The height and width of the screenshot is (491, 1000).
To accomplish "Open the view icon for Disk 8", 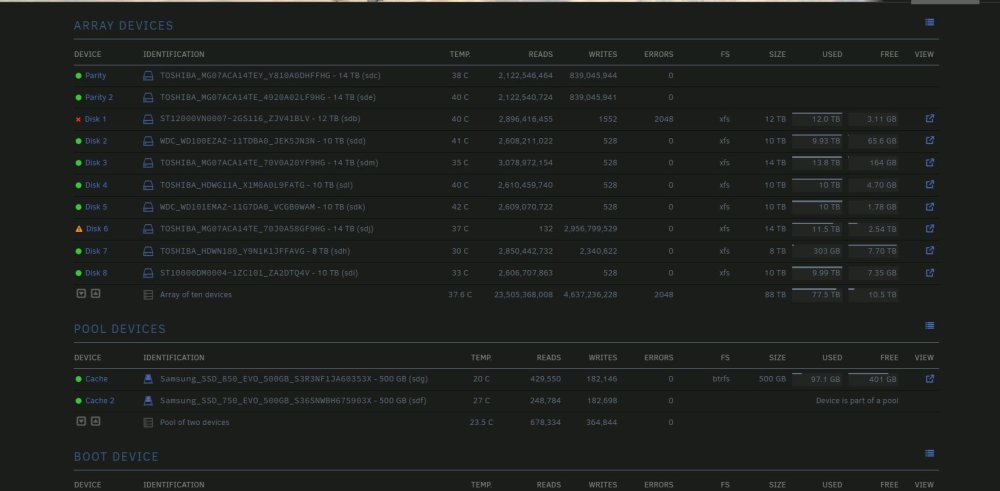I will click(930, 272).
